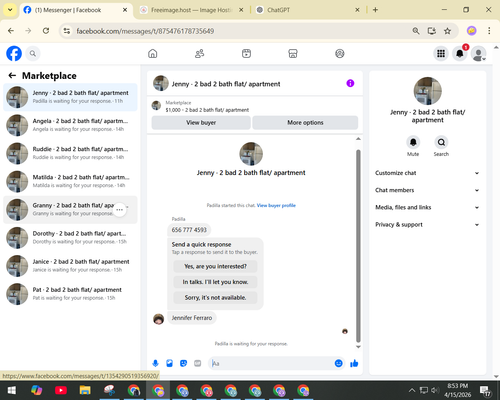Viewport: 500px width, 400px height.
Task: Click the address bar URL
Action: coord(145,31)
